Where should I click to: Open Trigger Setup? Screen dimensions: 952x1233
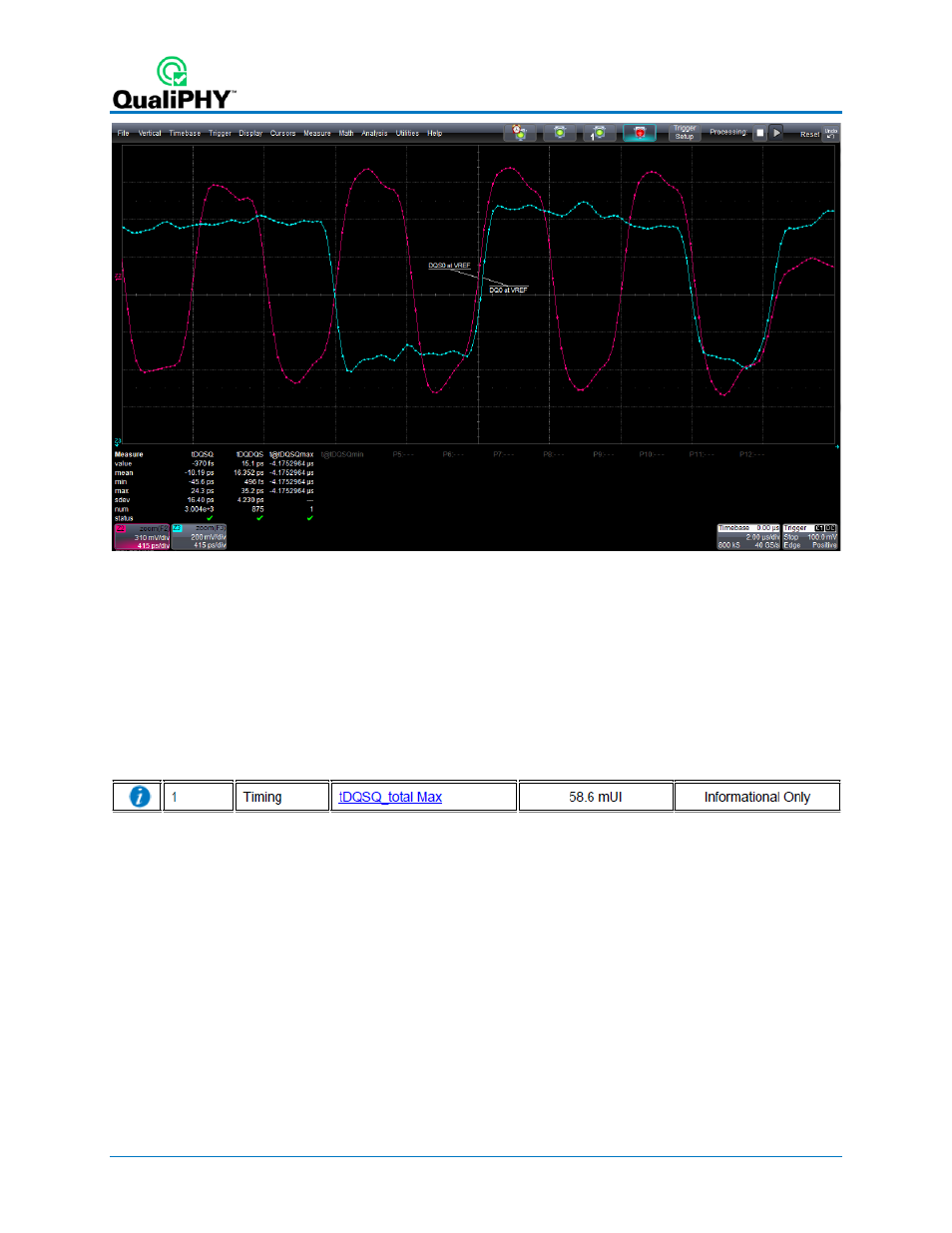click(x=685, y=133)
